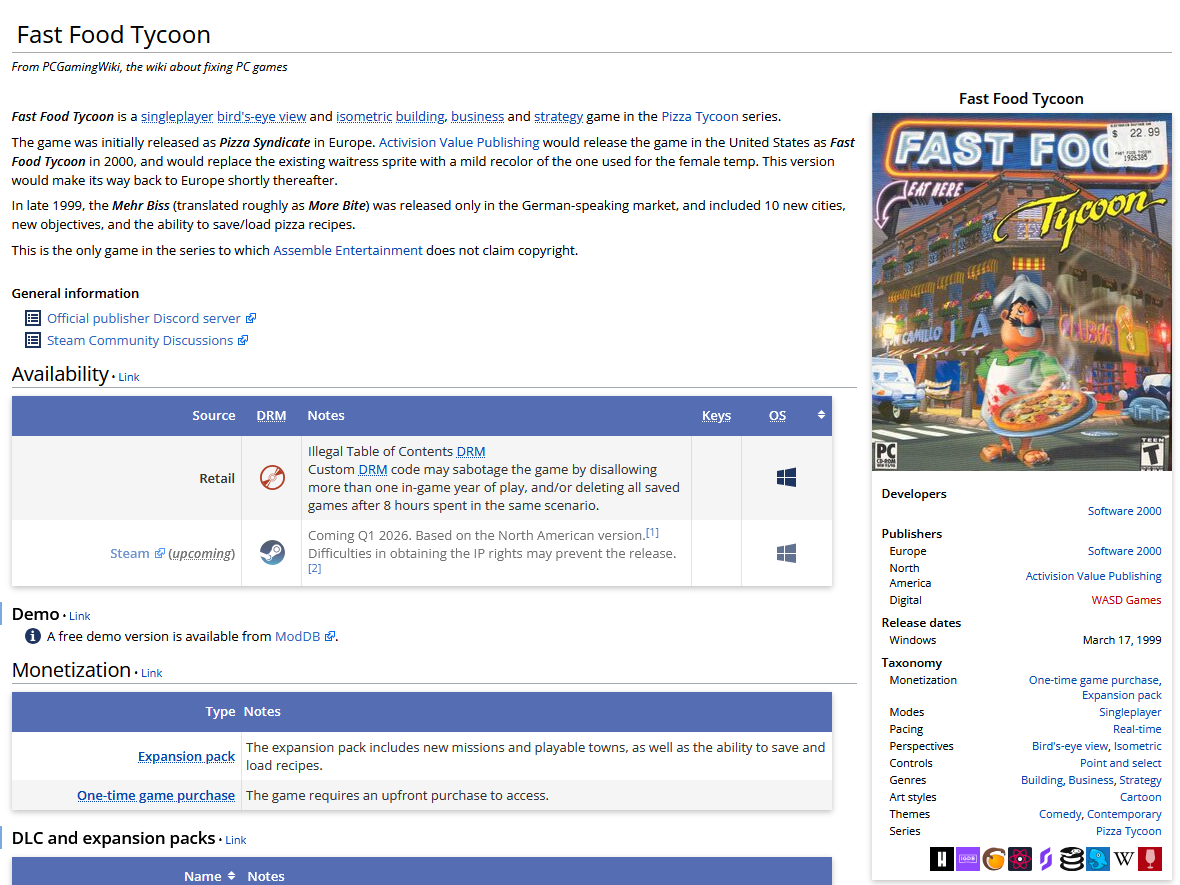Click the Windows icon in Retail row

click(786, 478)
